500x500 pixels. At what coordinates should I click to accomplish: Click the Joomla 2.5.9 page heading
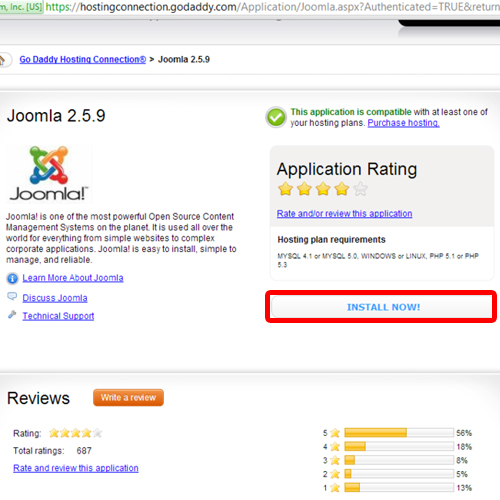point(56,116)
